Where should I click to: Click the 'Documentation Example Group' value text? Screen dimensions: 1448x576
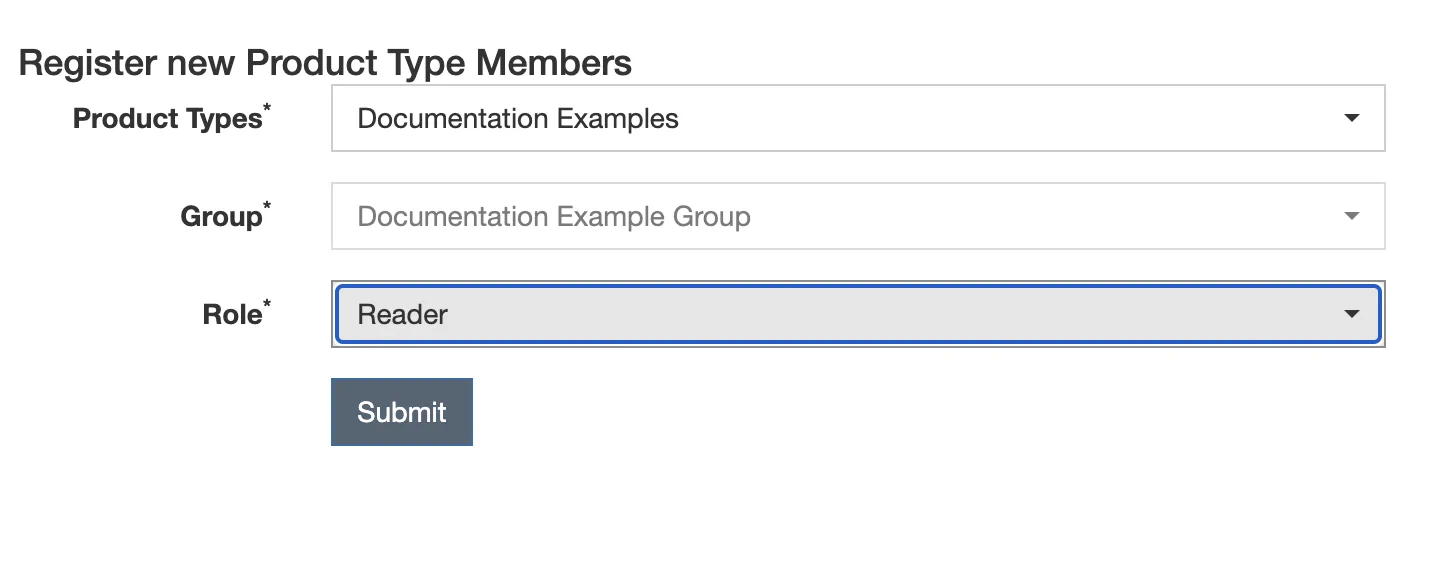554,216
